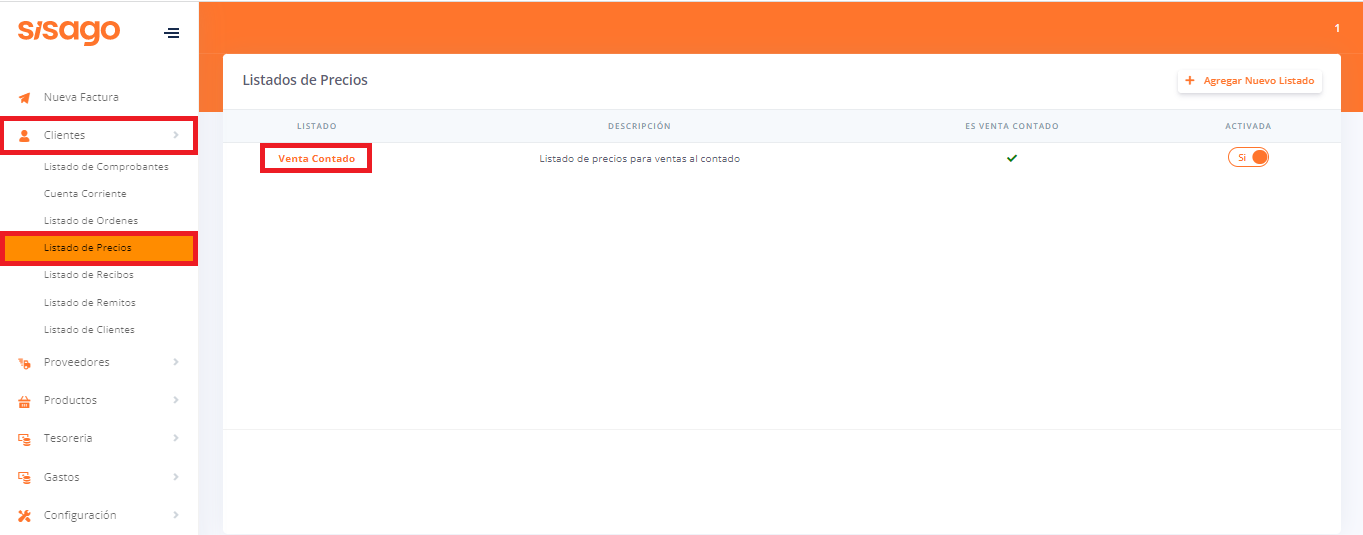The height and width of the screenshot is (535, 1363).
Task: Open the Venta Contado price list link
Action: (x=316, y=159)
